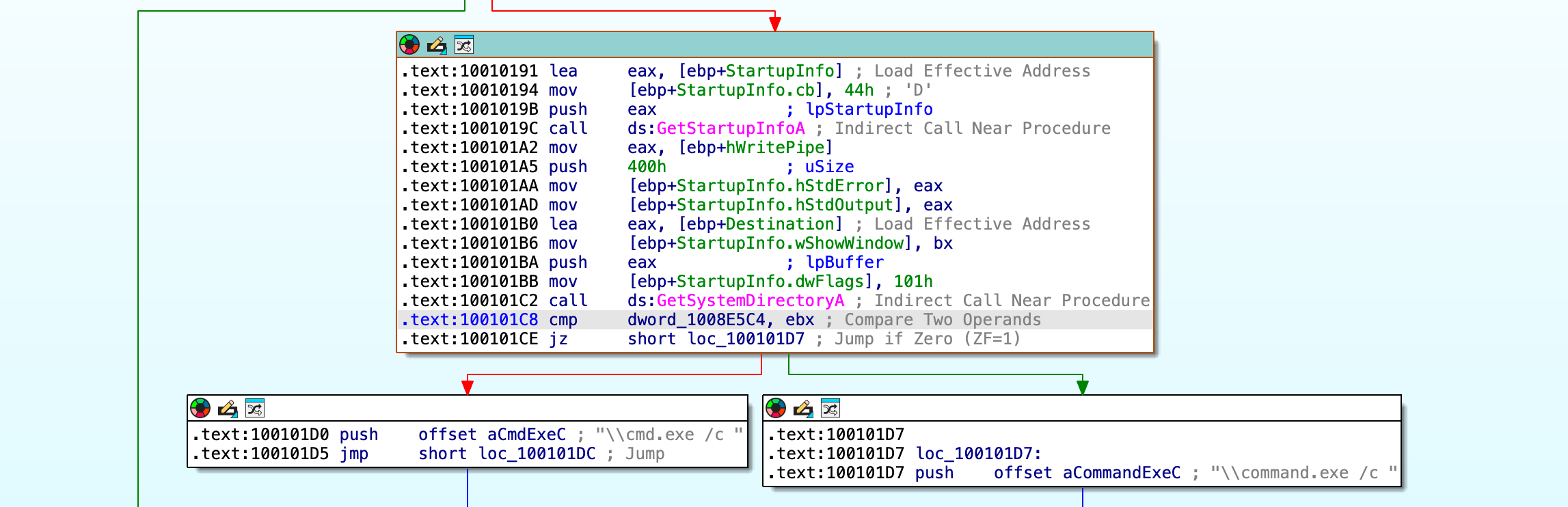Click address .text:100101D0 push line
Screen dimensions: 1568x507
pyautogui.click(x=260, y=435)
